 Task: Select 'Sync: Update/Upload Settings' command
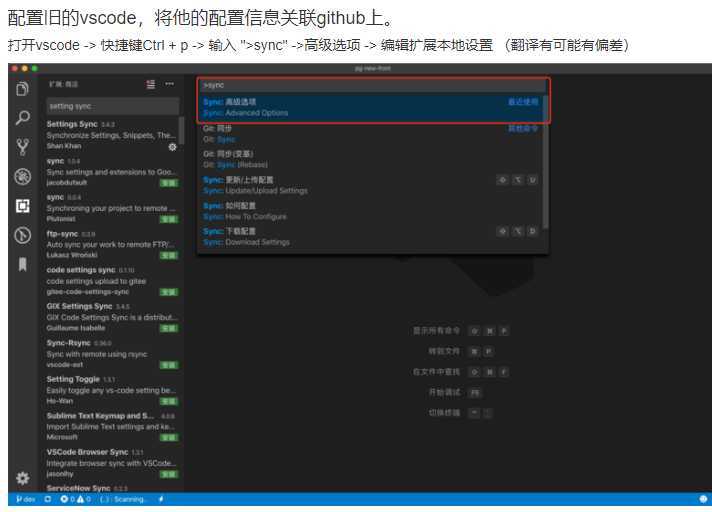[371, 185]
